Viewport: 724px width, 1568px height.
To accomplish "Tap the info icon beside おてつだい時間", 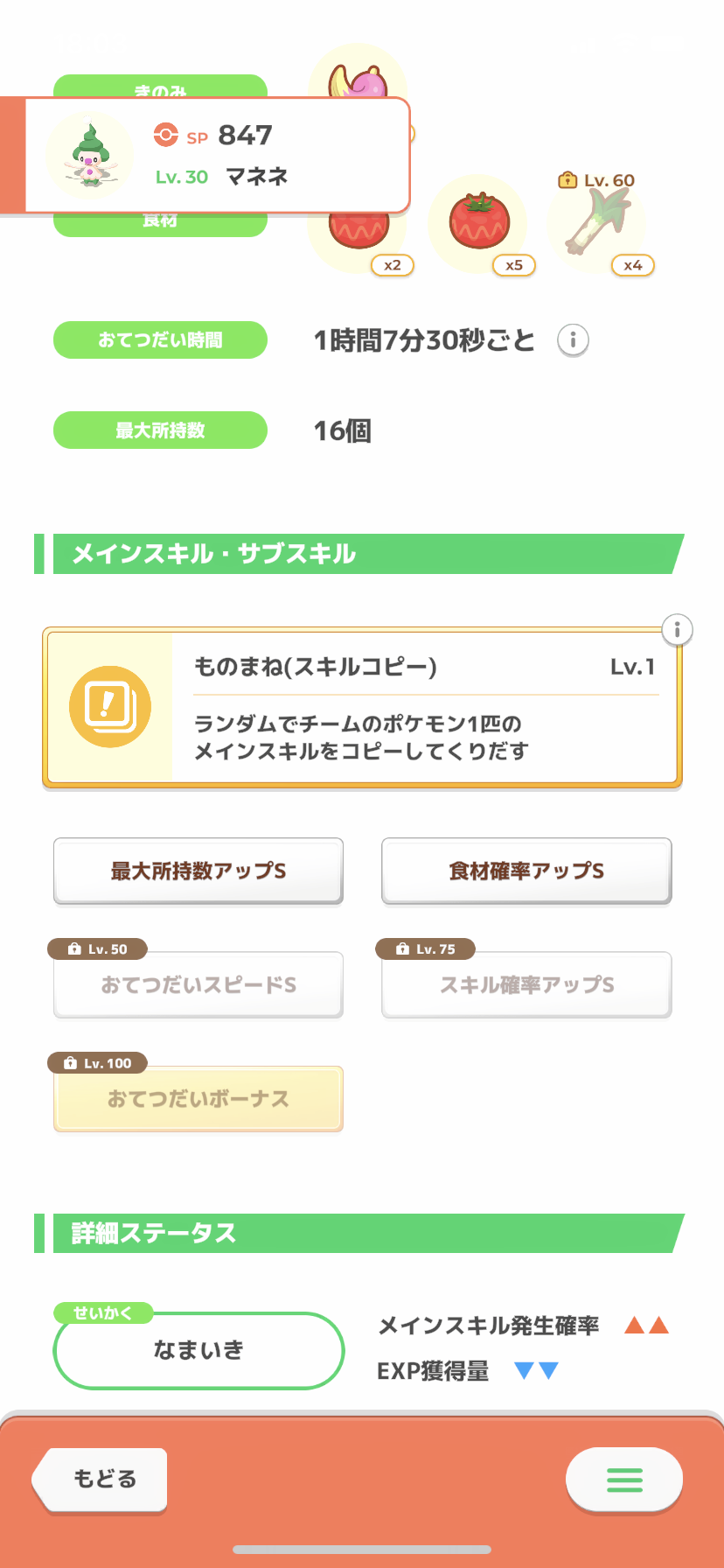I will point(573,339).
